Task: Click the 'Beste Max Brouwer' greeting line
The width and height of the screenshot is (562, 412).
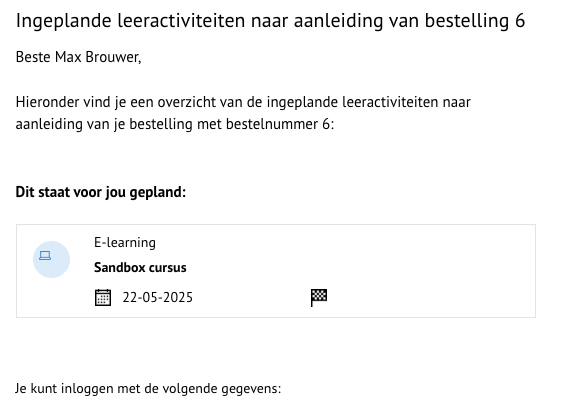Action: pos(78,57)
